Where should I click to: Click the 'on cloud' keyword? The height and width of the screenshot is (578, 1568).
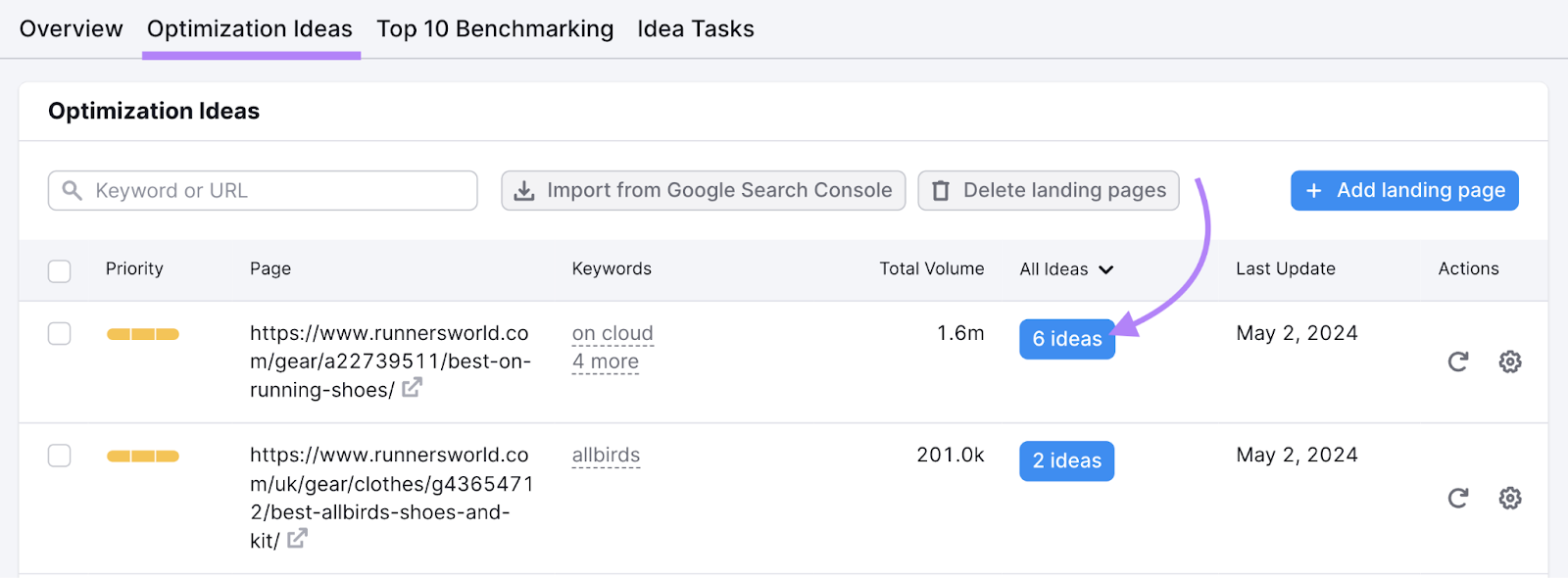[x=612, y=333]
